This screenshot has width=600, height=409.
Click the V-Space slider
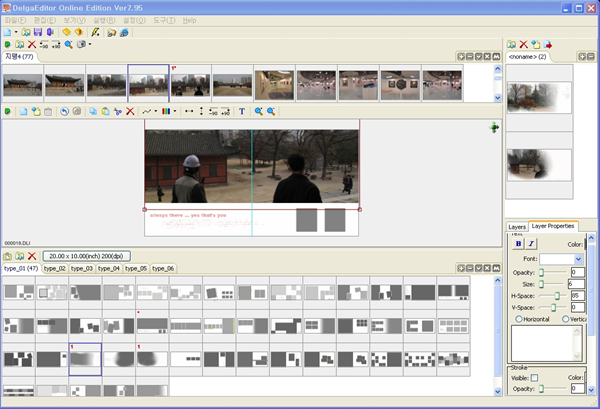(553, 307)
